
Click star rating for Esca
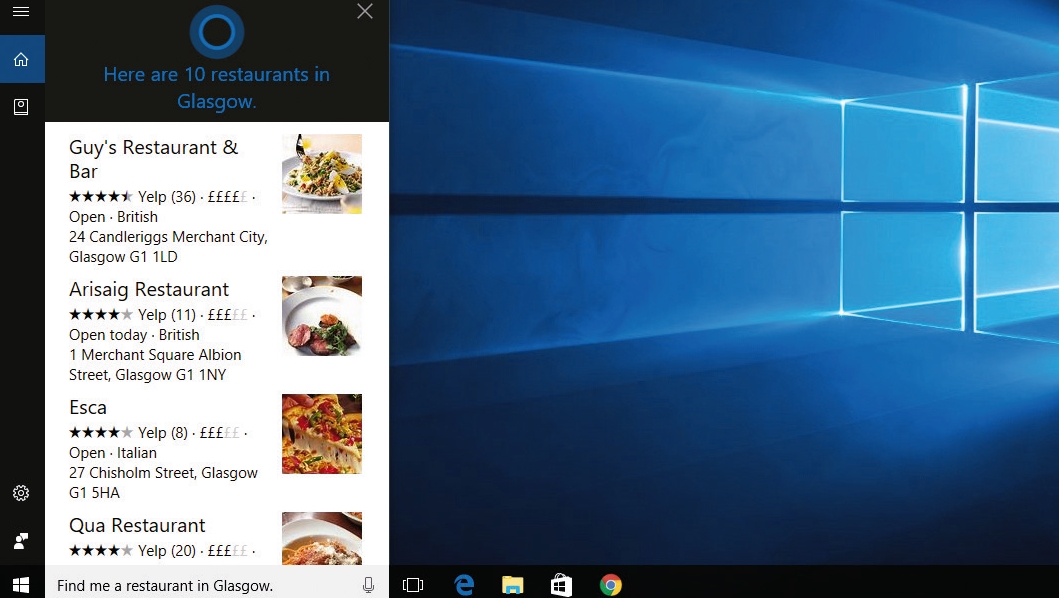pos(101,432)
